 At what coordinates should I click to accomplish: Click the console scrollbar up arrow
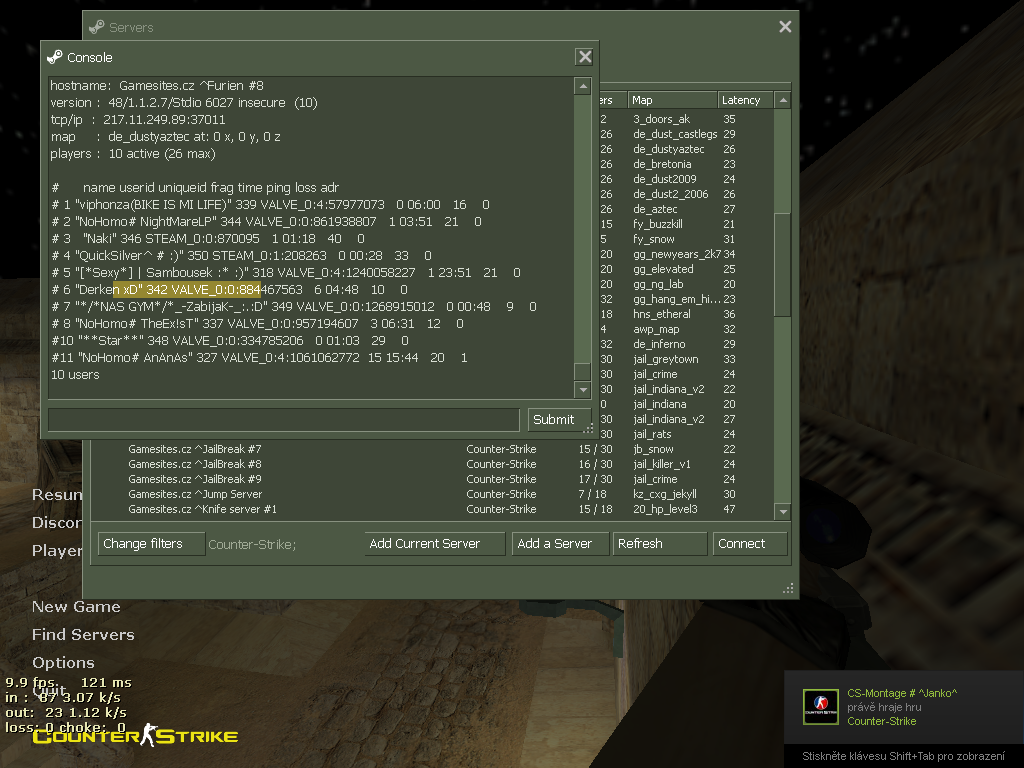click(583, 86)
